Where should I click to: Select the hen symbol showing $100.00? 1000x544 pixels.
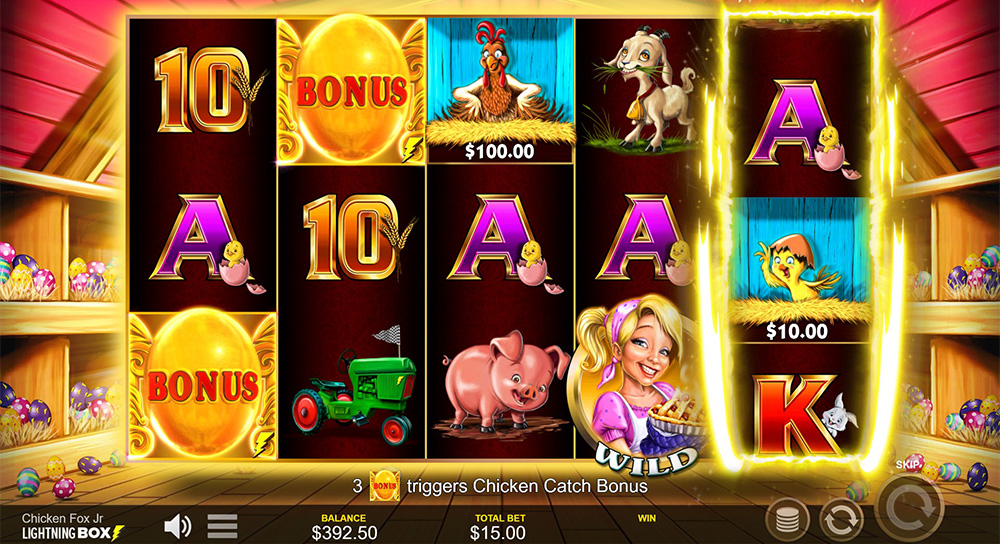500,91
